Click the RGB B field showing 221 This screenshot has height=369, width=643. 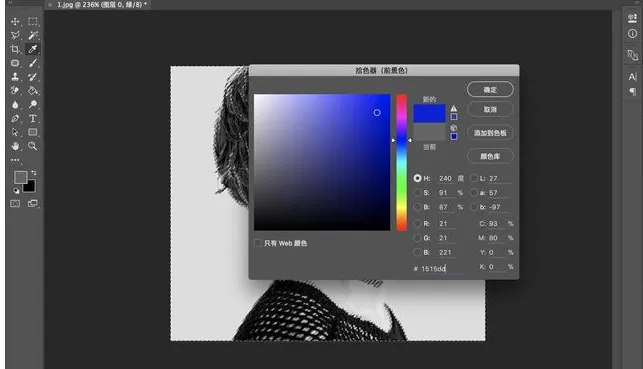(x=446, y=253)
